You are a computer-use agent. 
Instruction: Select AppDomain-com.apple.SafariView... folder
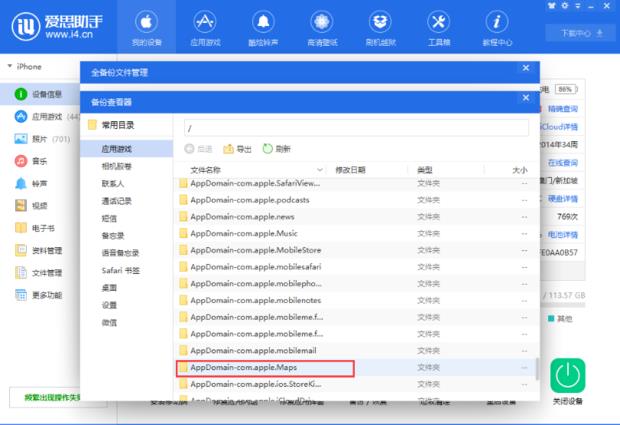356,183
